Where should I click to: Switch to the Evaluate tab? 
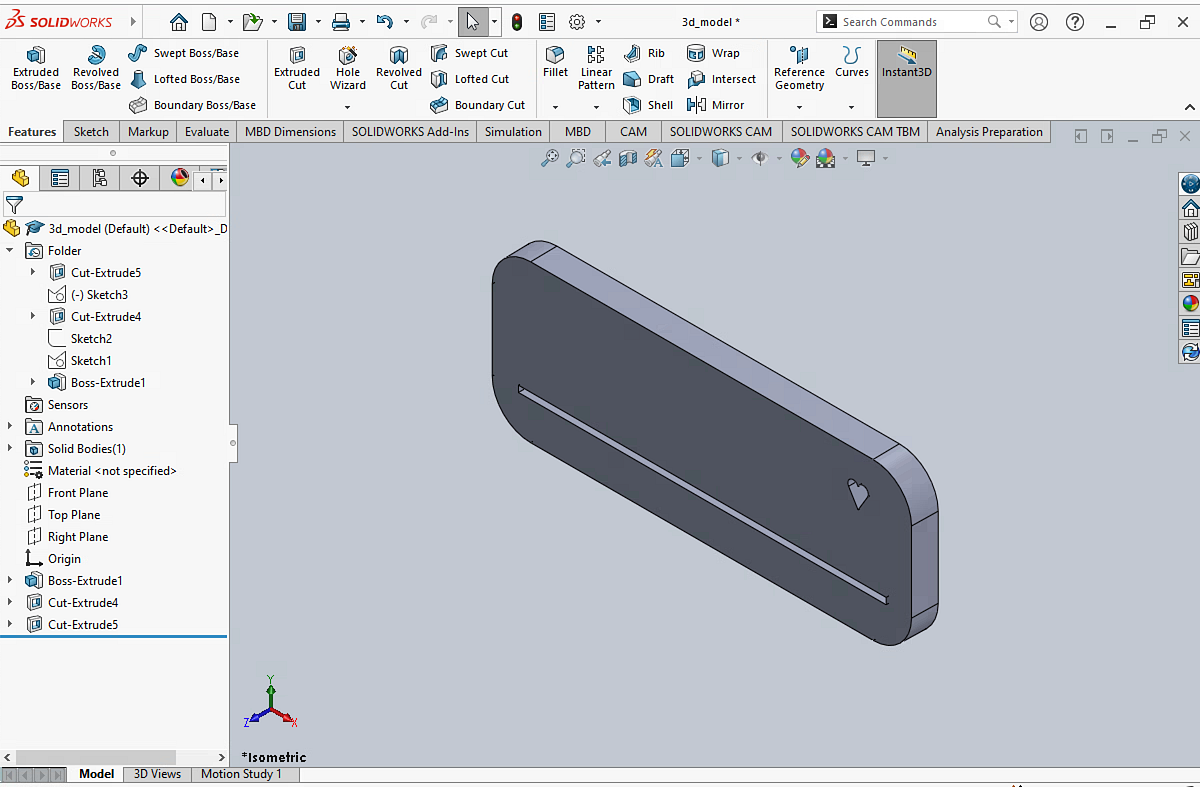(x=207, y=131)
